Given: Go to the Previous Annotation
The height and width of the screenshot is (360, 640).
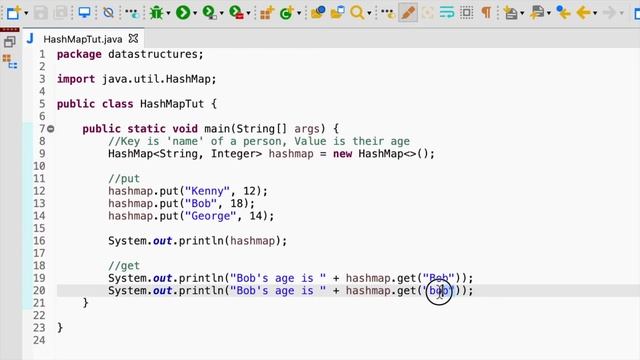Looking at the screenshot, I should click(x=537, y=13).
